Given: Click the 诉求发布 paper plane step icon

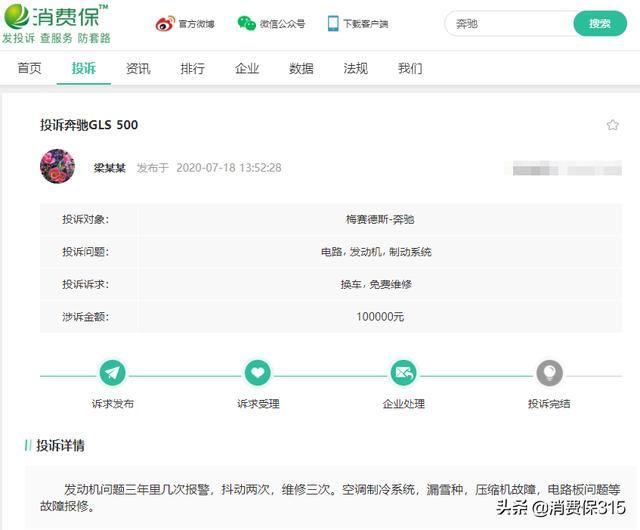Looking at the screenshot, I should (x=112, y=372).
